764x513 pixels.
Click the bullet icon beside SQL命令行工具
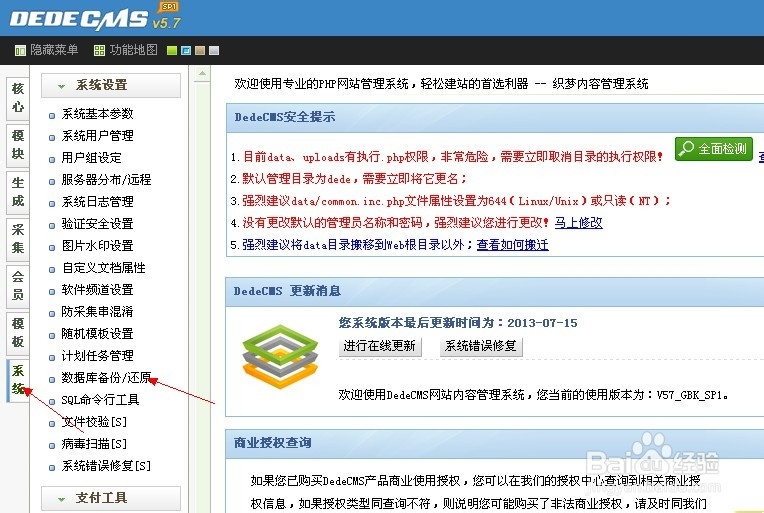52,401
